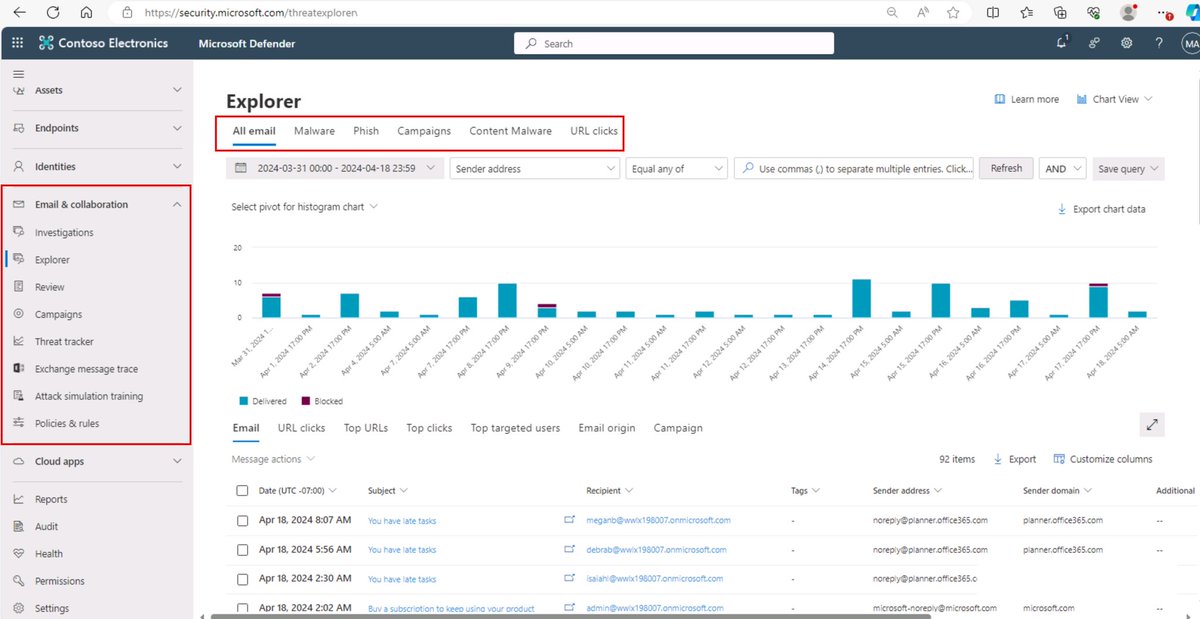Click the Export chart data icon
Screen dimensions: 1200x619
1062,209
